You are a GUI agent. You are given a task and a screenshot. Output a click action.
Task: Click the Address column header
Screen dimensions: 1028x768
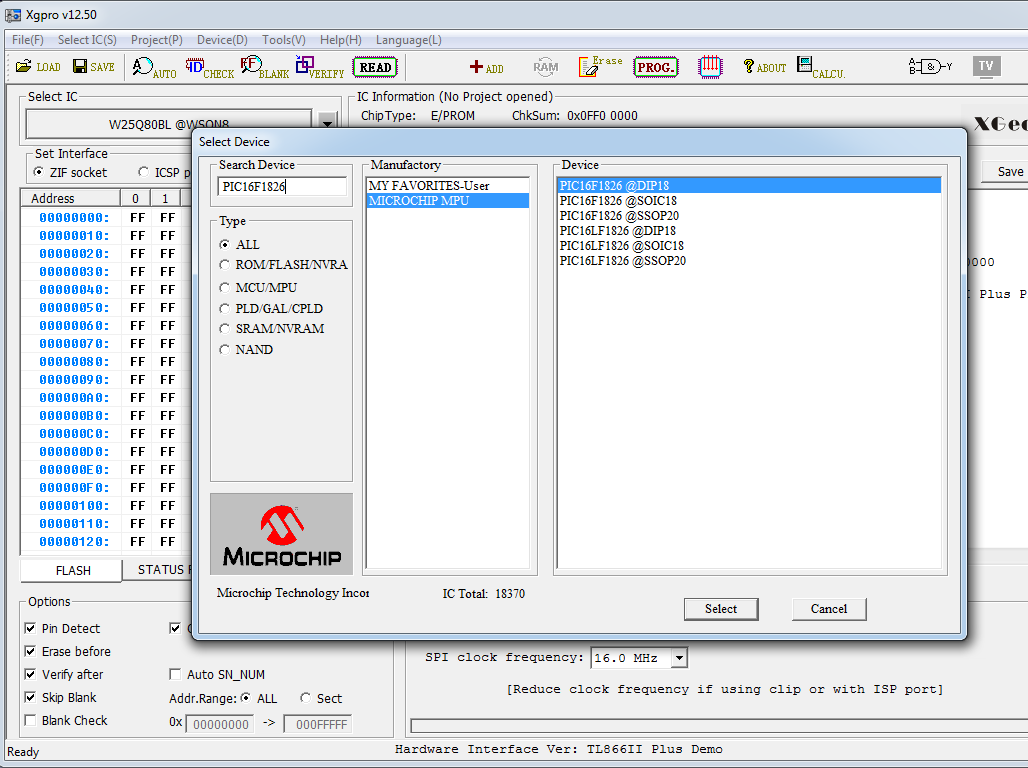70,198
